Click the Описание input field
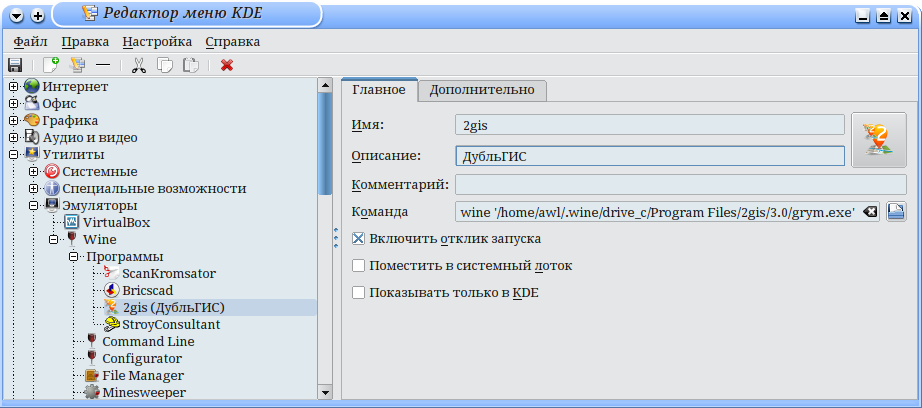922x408 pixels. point(650,156)
